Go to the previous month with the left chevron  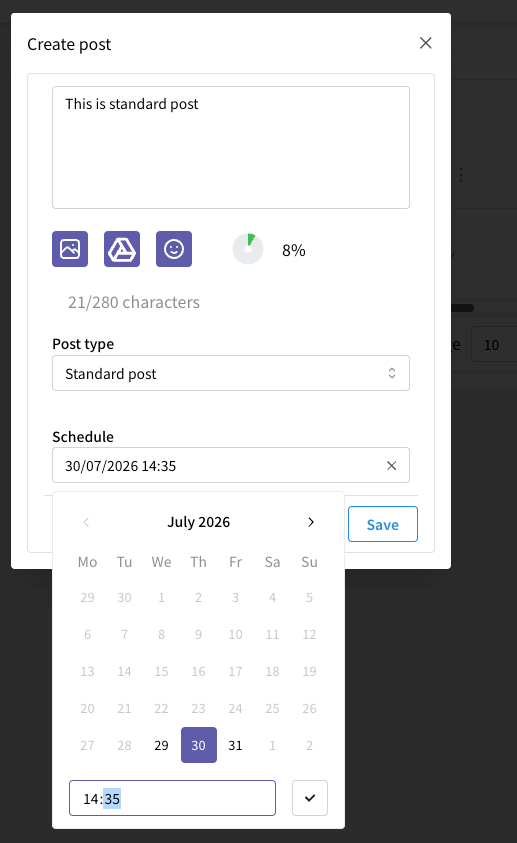pyautogui.click(x=86, y=522)
